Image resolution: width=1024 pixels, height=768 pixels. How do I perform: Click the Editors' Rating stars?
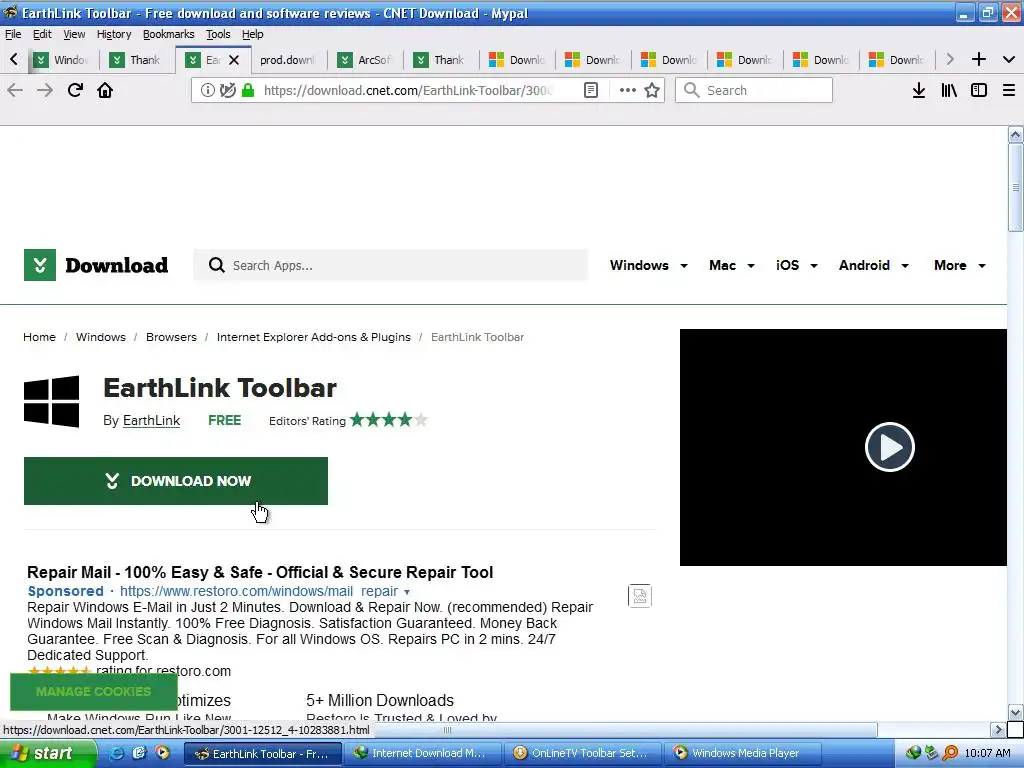[389, 420]
